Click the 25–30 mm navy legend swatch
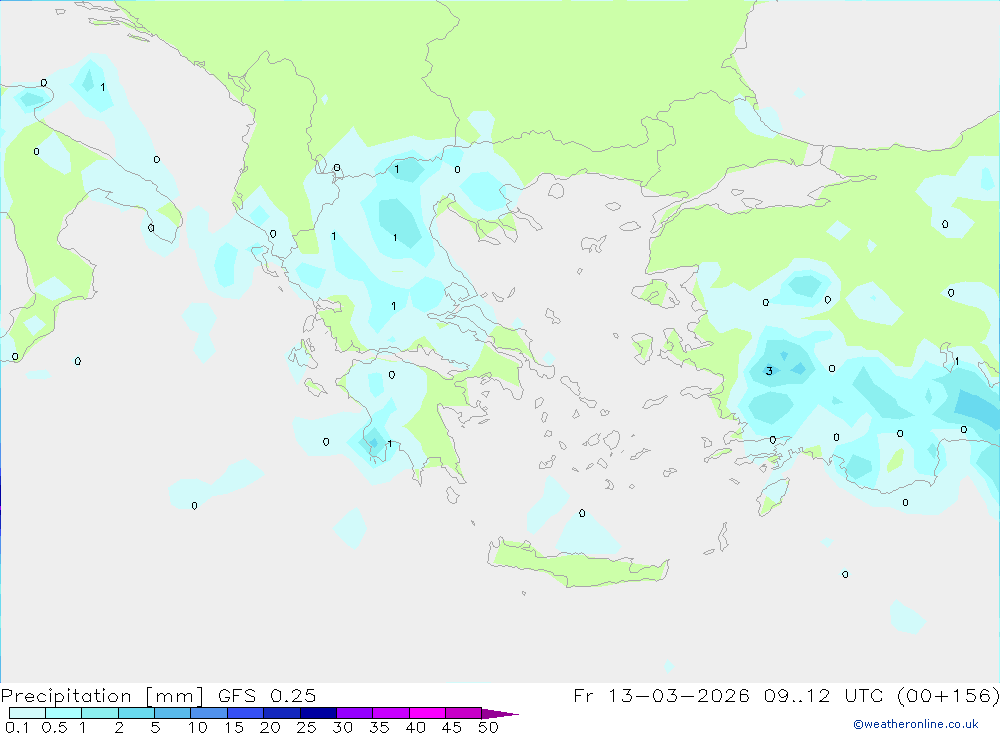This screenshot has height=733, width=1000. tap(318, 713)
